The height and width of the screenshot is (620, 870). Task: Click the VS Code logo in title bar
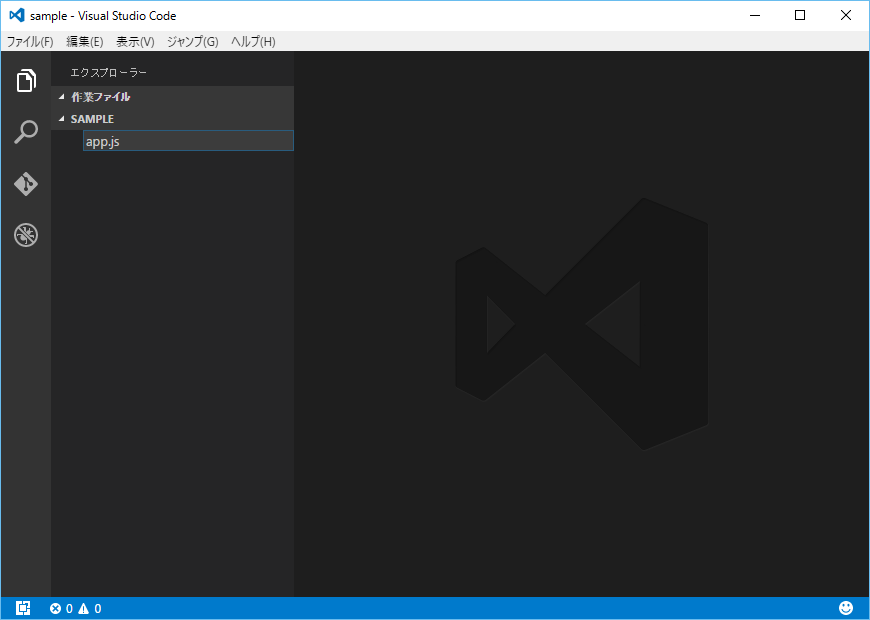(x=16, y=16)
